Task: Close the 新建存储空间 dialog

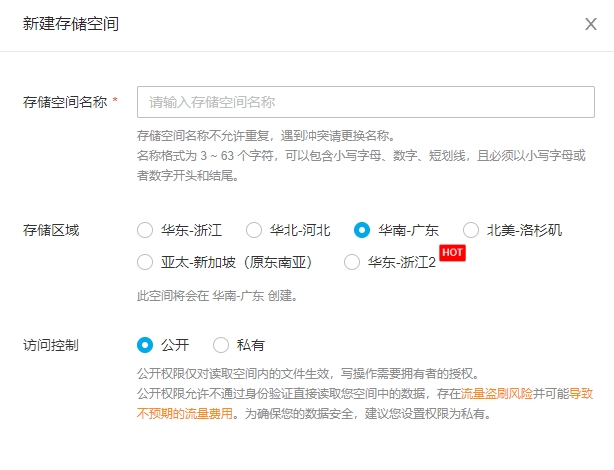Action: point(590,24)
